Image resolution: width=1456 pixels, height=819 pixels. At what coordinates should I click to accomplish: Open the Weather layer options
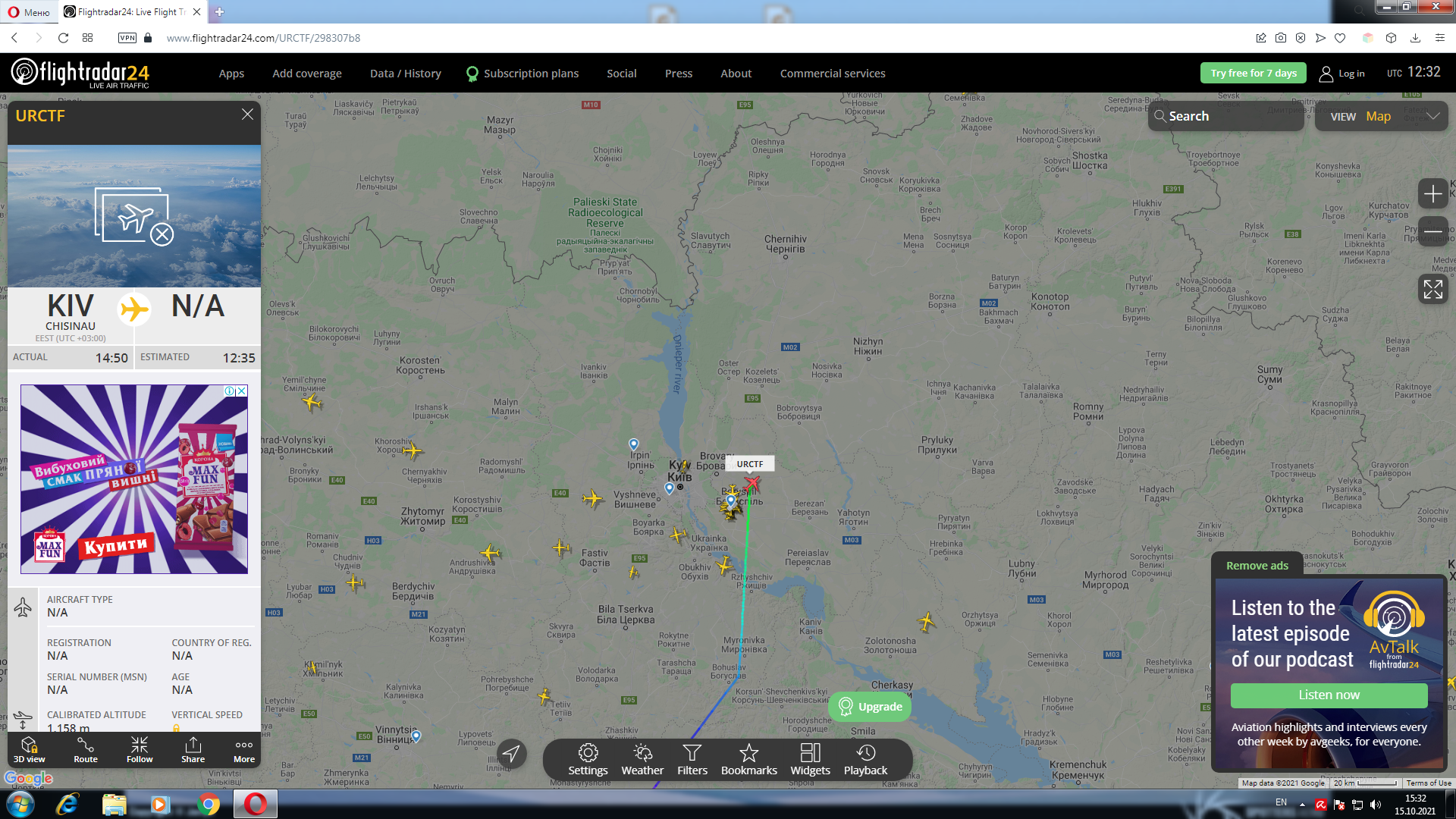tap(642, 759)
